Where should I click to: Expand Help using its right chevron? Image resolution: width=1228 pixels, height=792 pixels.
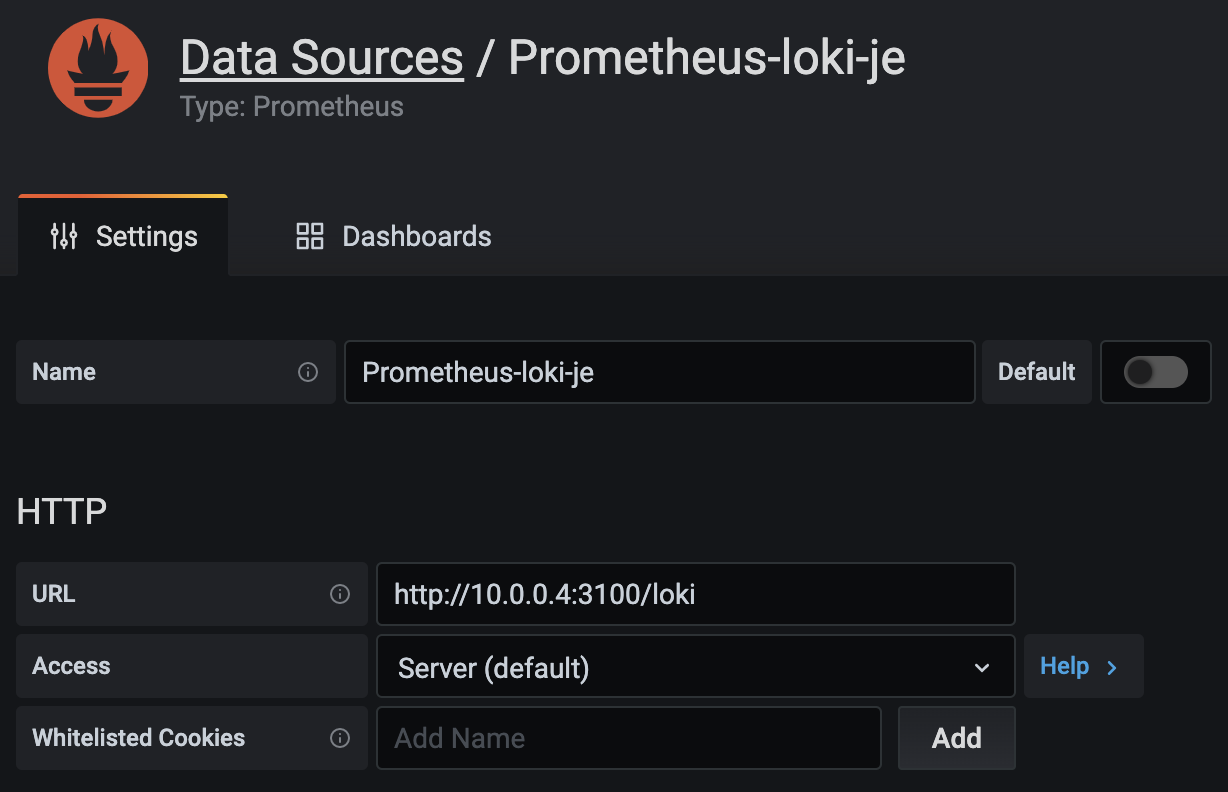click(1112, 667)
